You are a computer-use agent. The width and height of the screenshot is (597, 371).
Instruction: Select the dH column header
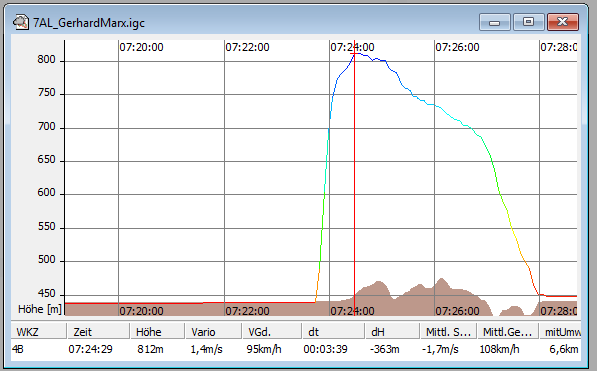[x=392, y=332]
